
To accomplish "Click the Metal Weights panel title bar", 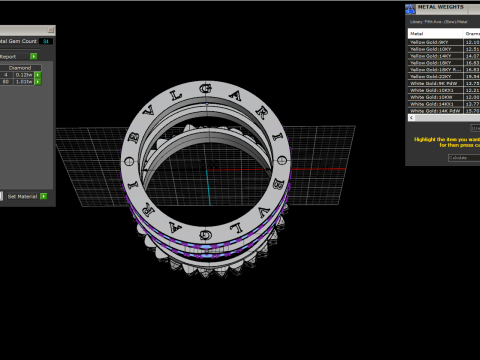I will point(443,9).
